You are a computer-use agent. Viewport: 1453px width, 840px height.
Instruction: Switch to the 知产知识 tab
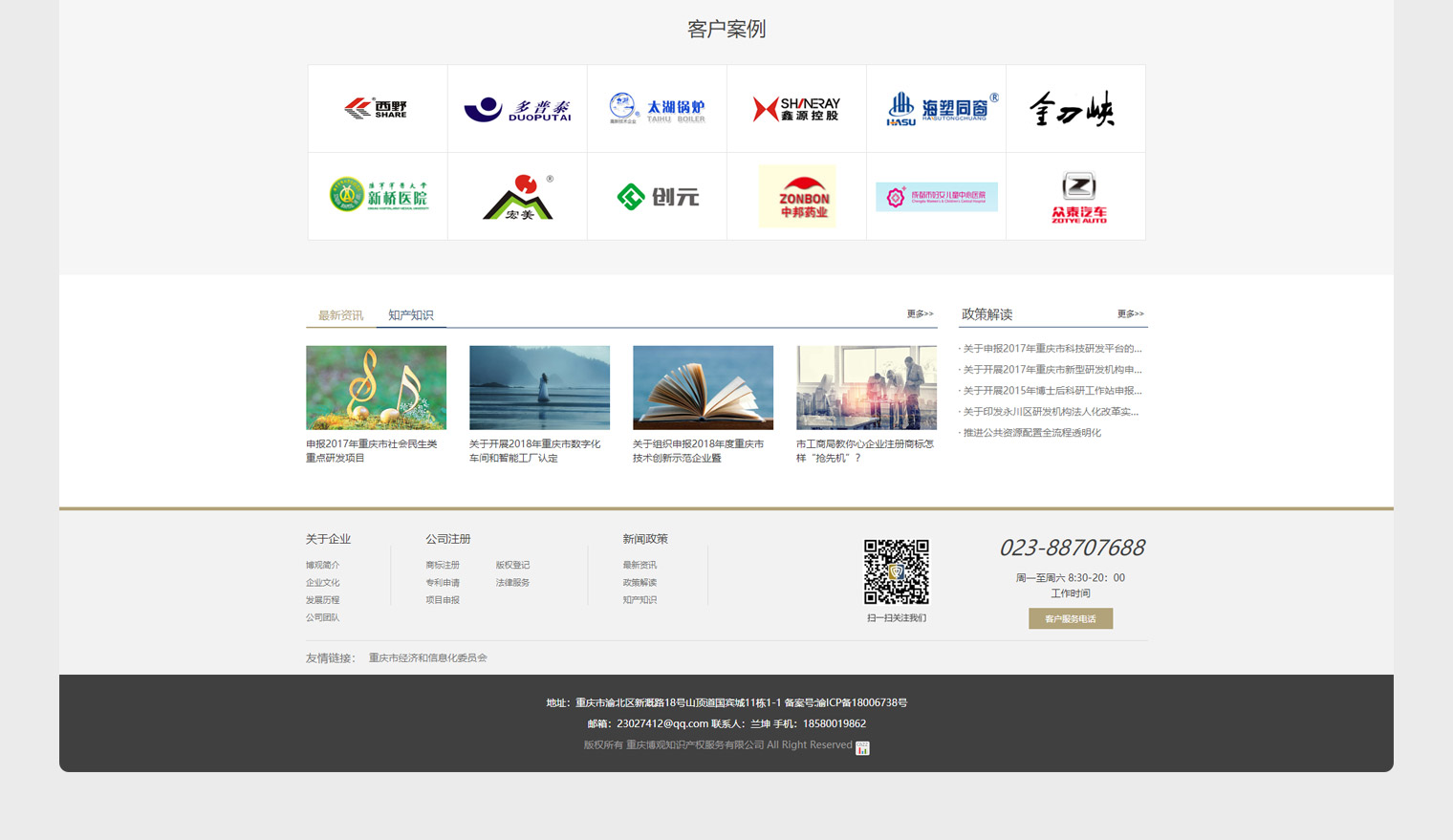pyautogui.click(x=410, y=315)
